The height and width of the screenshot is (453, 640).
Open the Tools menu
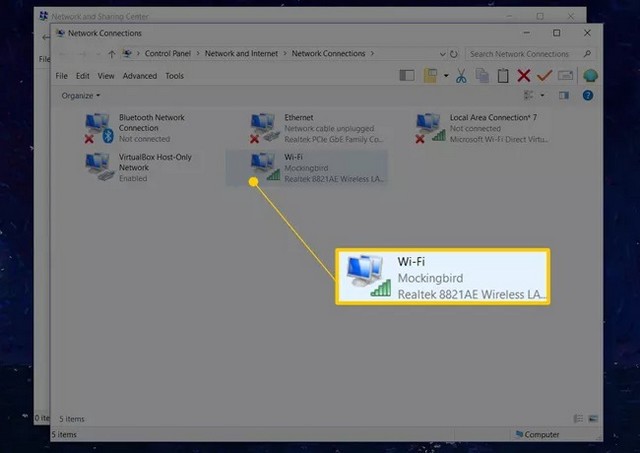[174, 76]
